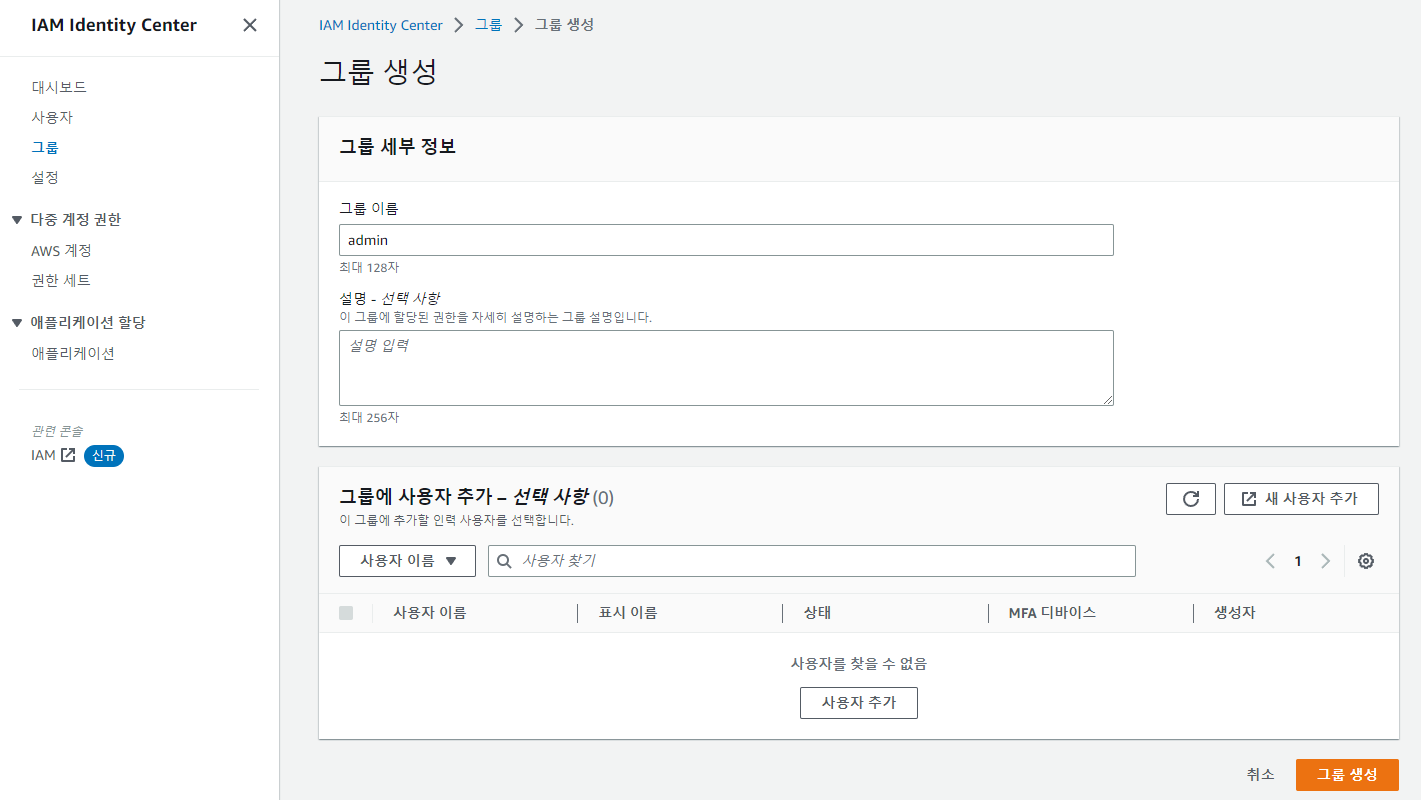
Task: Open 사용자 in the sidebar
Action: click(x=52, y=117)
